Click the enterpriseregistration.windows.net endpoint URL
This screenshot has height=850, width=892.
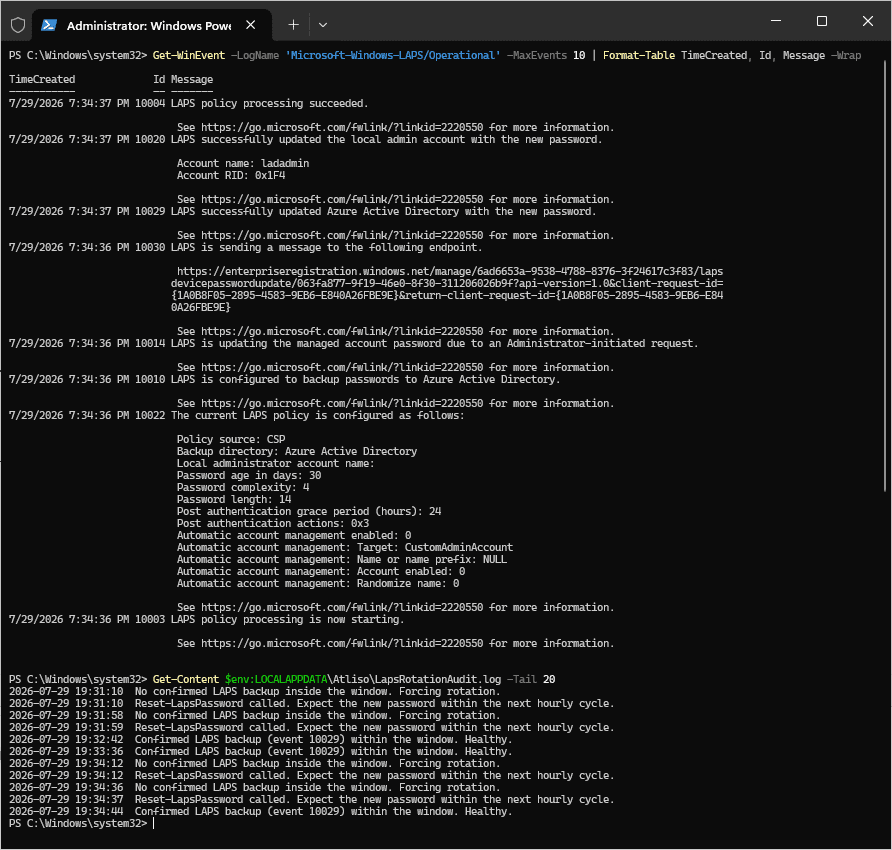tap(447, 290)
